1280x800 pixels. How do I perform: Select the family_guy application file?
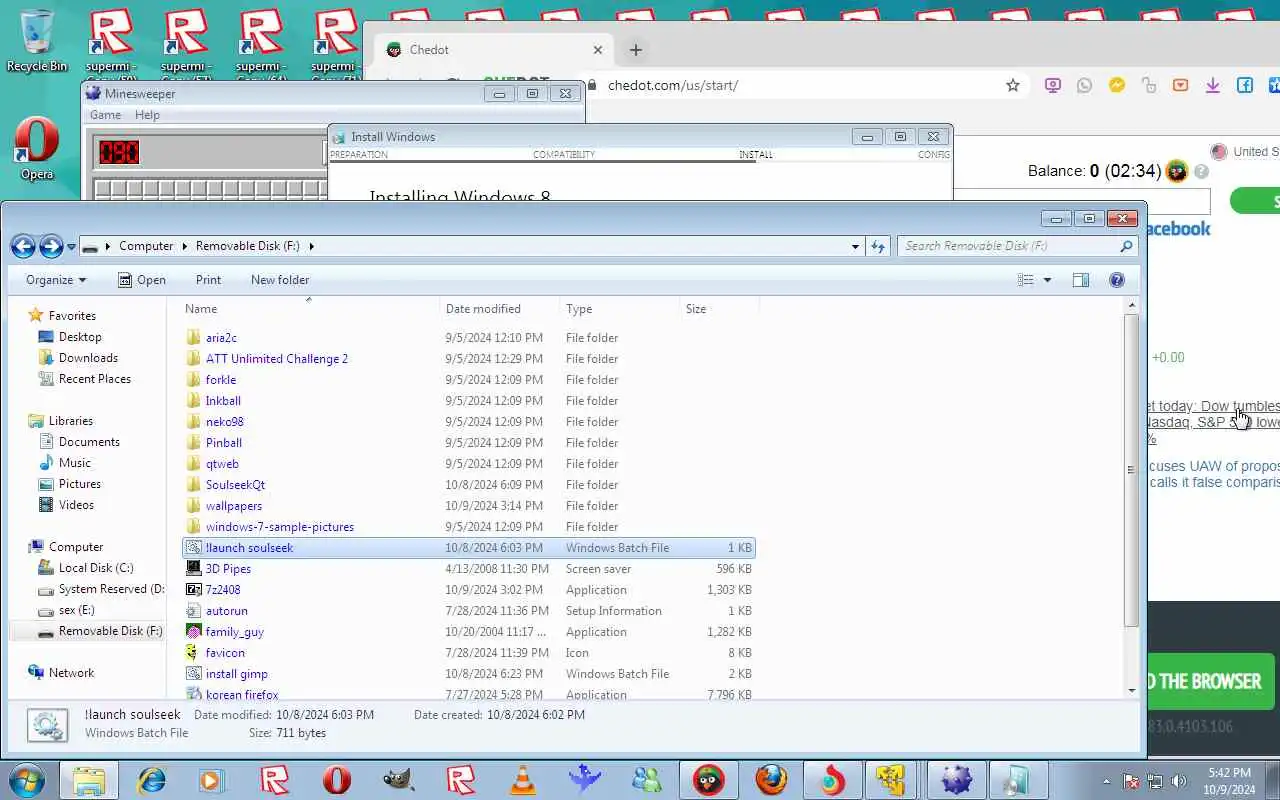(x=234, y=632)
